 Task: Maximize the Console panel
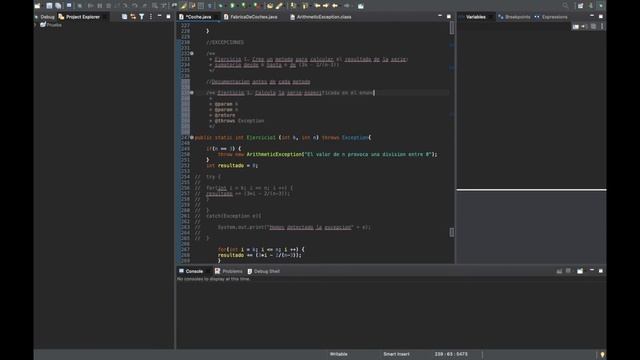601,271
